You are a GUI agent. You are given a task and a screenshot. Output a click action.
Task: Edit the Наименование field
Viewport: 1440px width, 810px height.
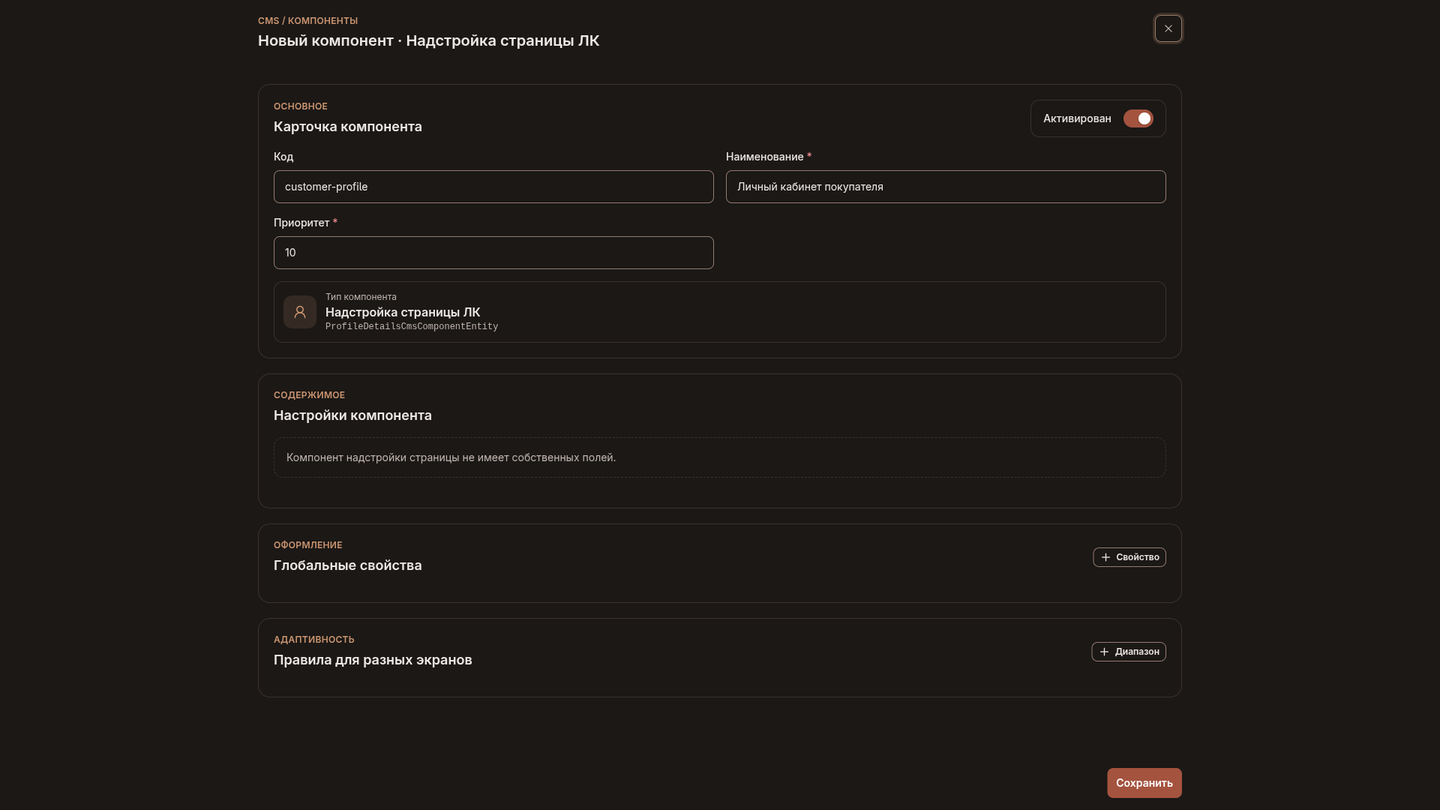pyautogui.click(x=946, y=187)
